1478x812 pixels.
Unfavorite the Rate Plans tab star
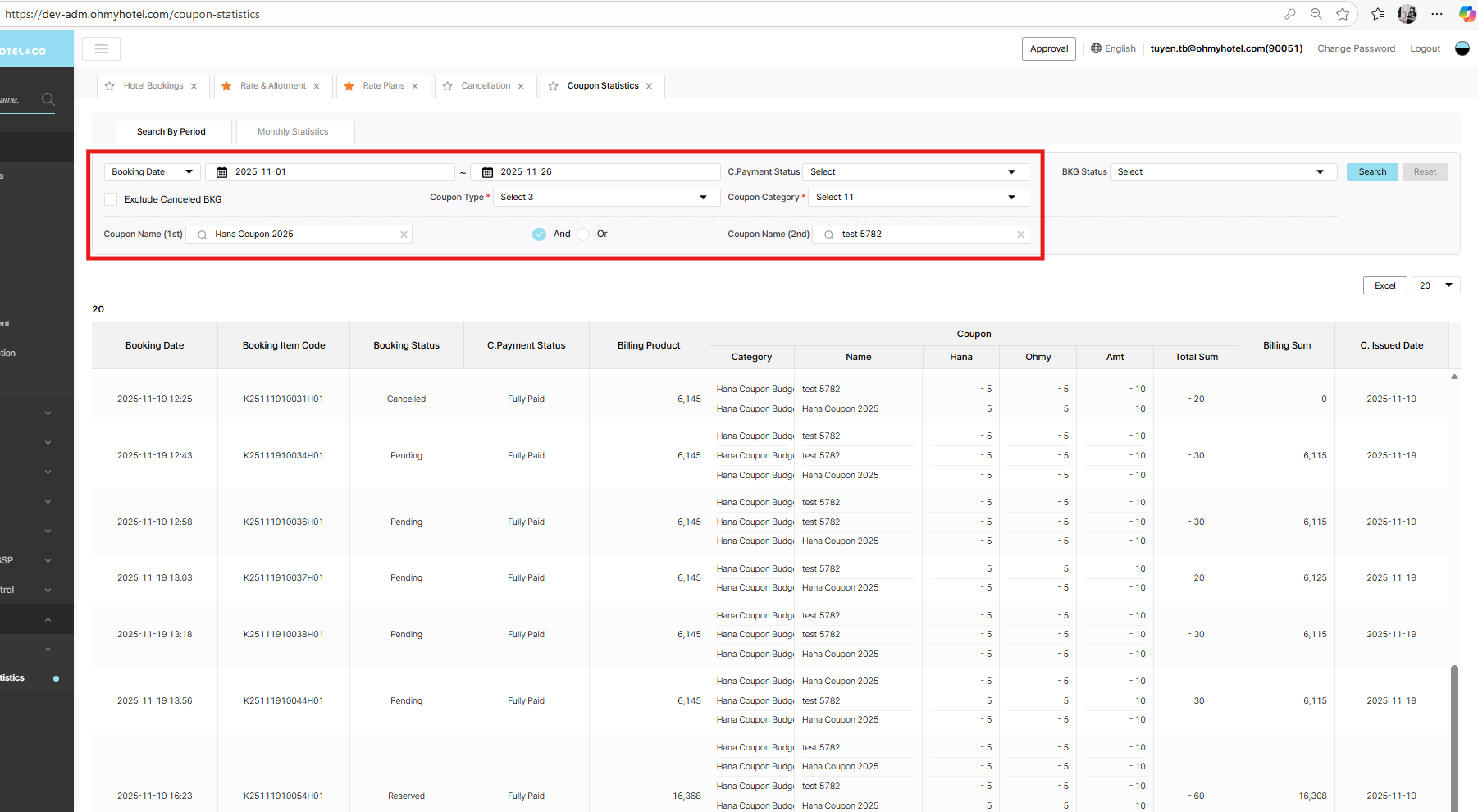tap(349, 86)
